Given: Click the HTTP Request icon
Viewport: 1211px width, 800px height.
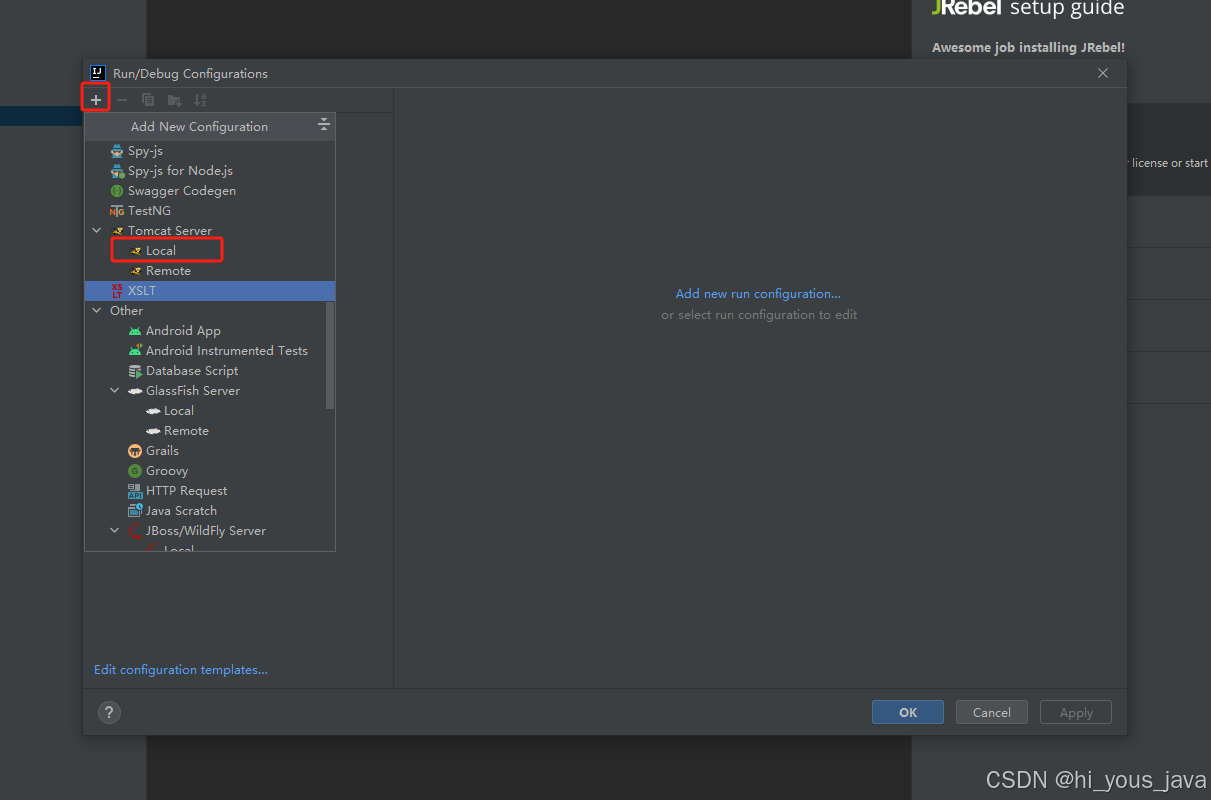Looking at the screenshot, I should (x=135, y=491).
